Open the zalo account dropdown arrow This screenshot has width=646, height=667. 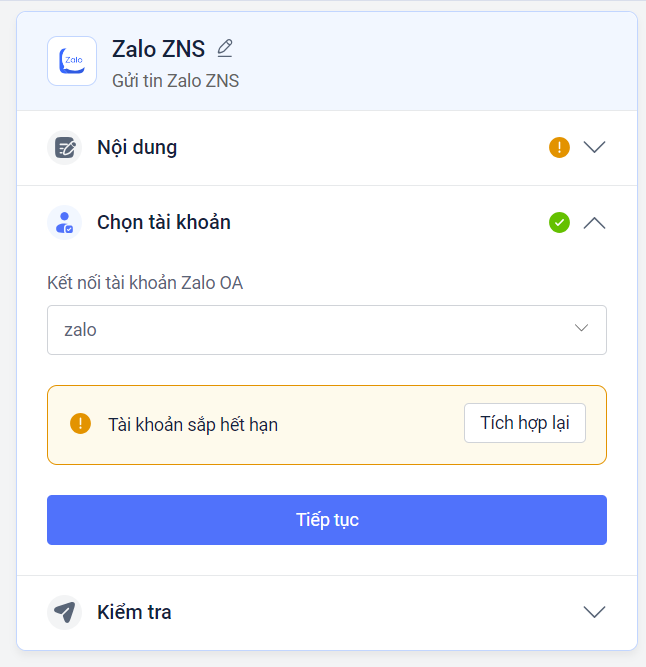[582, 328]
